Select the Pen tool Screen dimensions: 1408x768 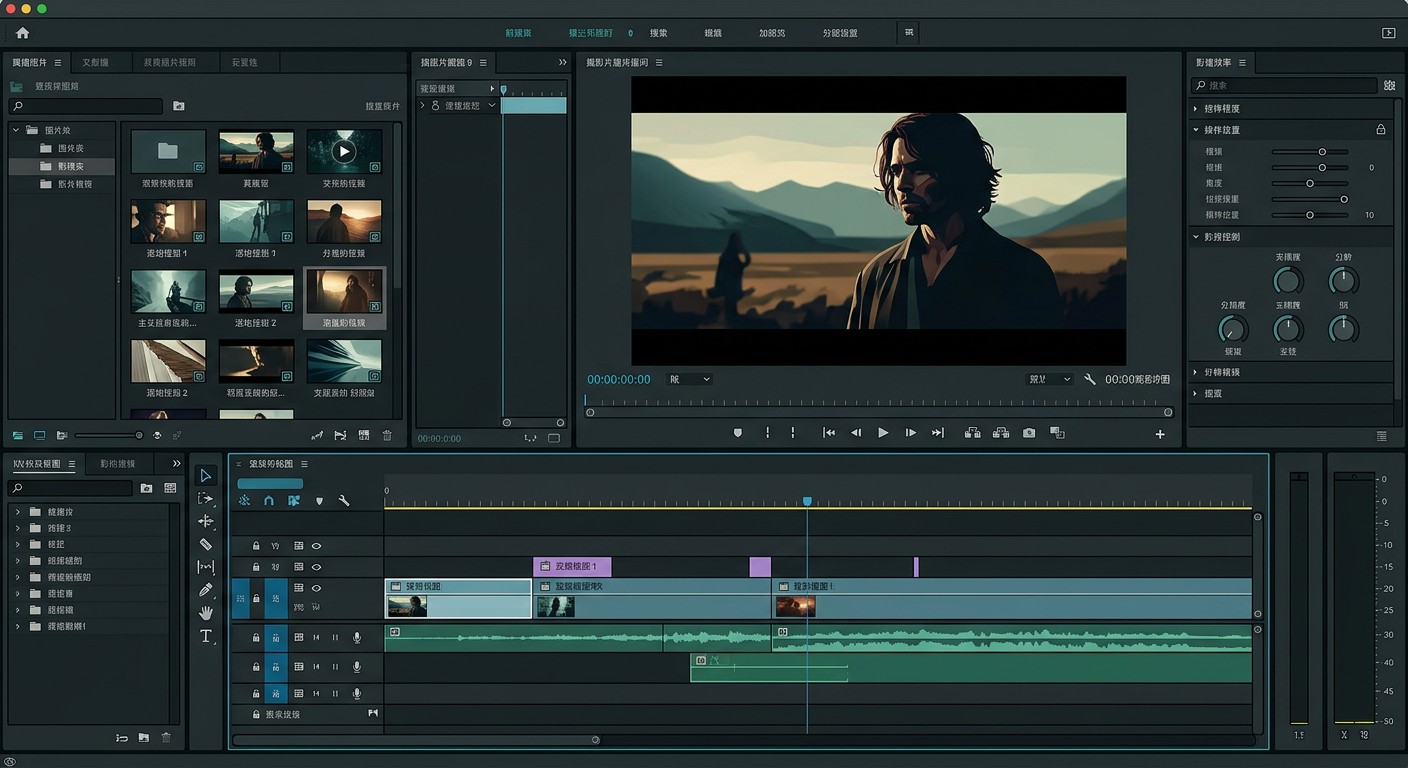point(205,590)
